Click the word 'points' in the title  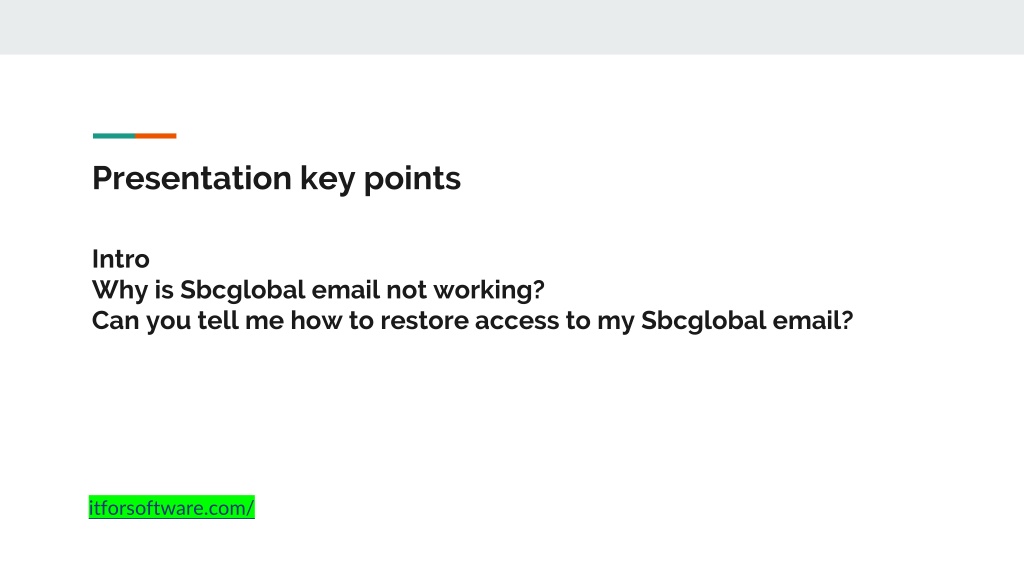click(x=412, y=179)
